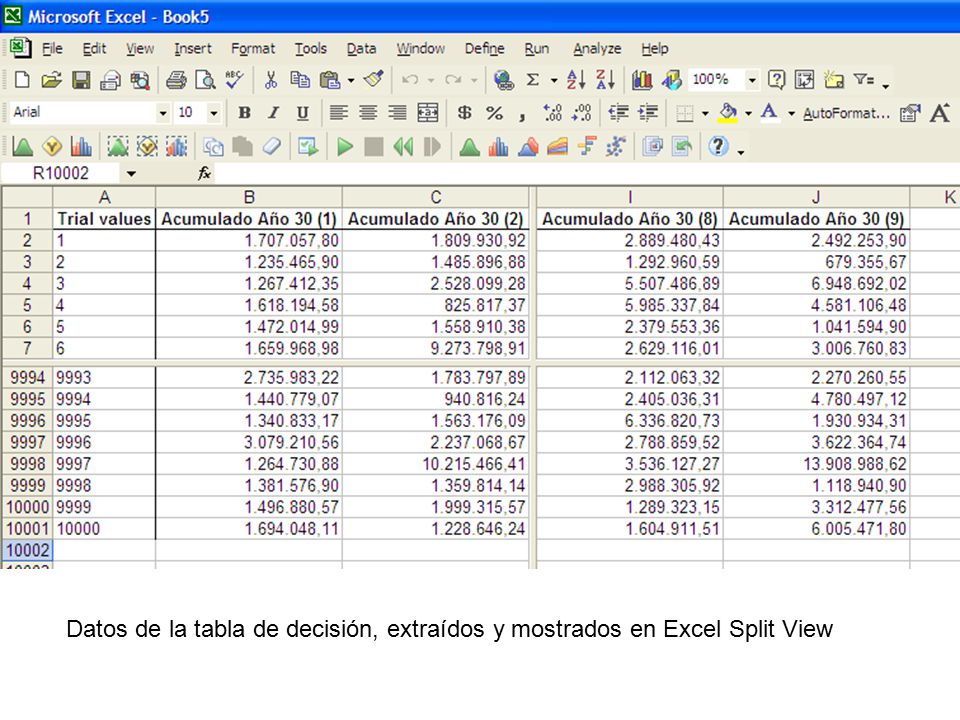Image resolution: width=960 pixels, height=720 pixels.
Task: Click the Select All corner button
Action: [x=28, y=197]
